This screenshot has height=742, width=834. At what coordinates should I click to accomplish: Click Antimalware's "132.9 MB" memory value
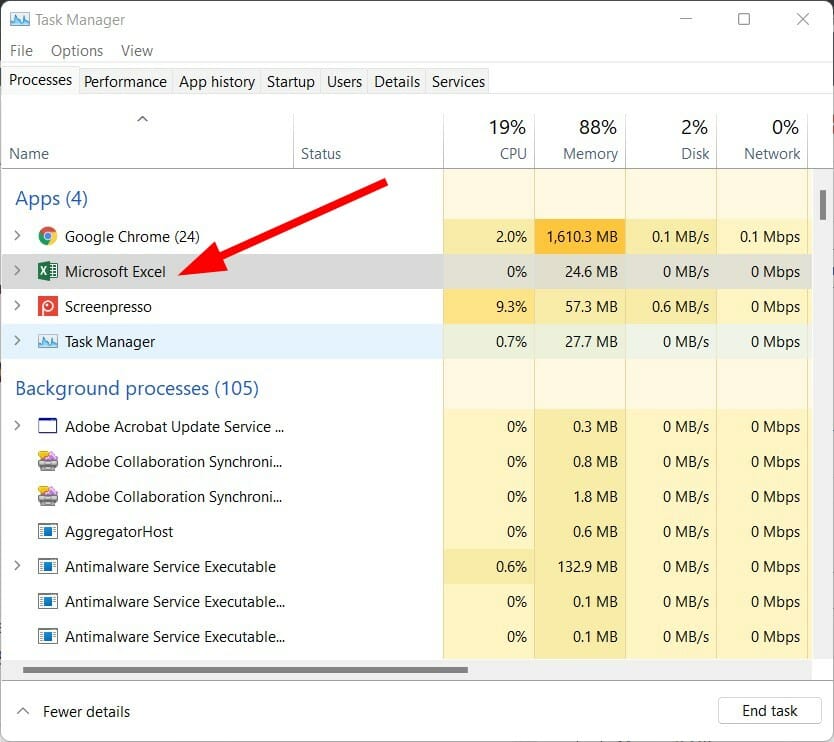coord(587,566)
